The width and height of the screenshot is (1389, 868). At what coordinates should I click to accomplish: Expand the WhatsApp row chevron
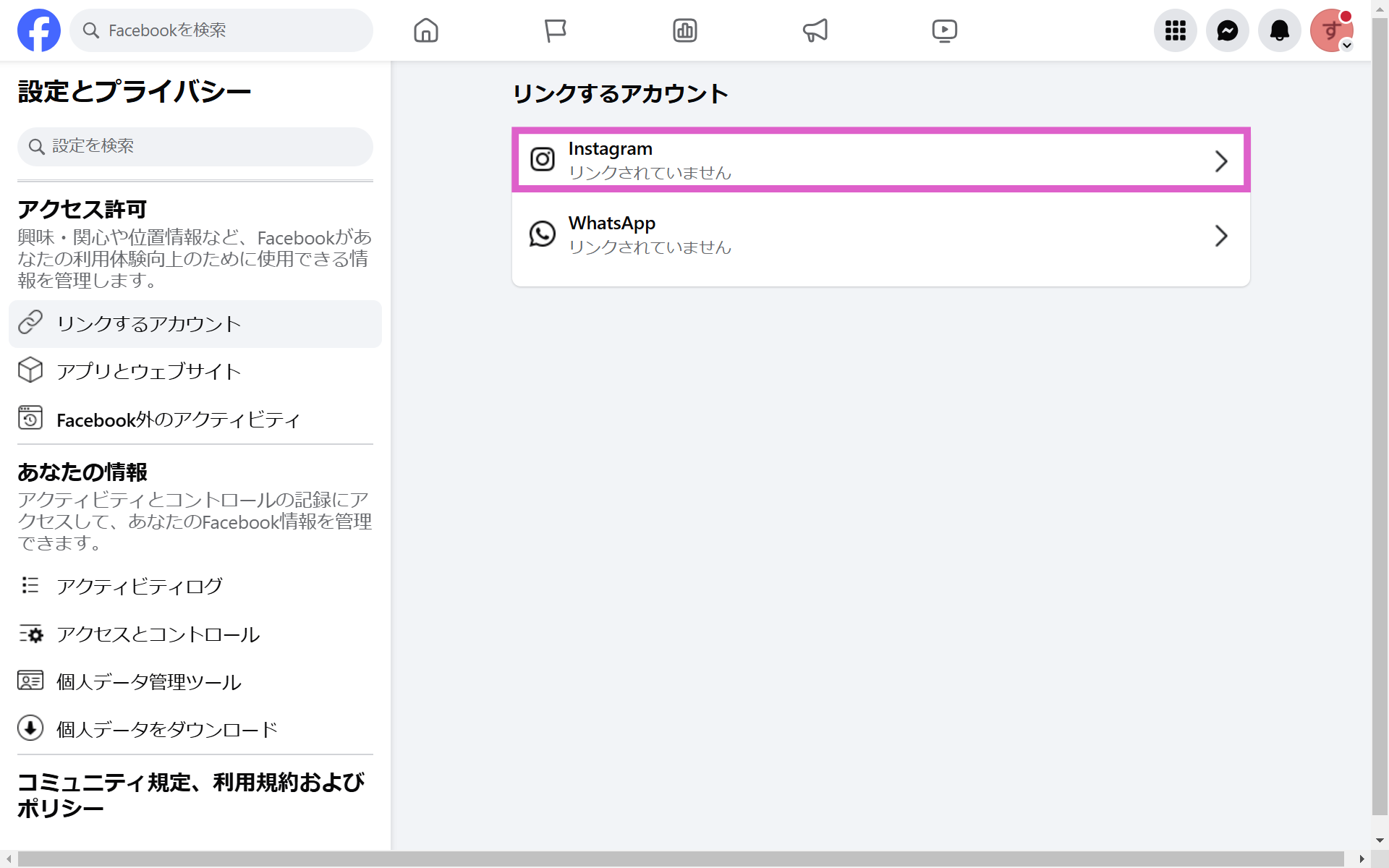pos(1221,236)
